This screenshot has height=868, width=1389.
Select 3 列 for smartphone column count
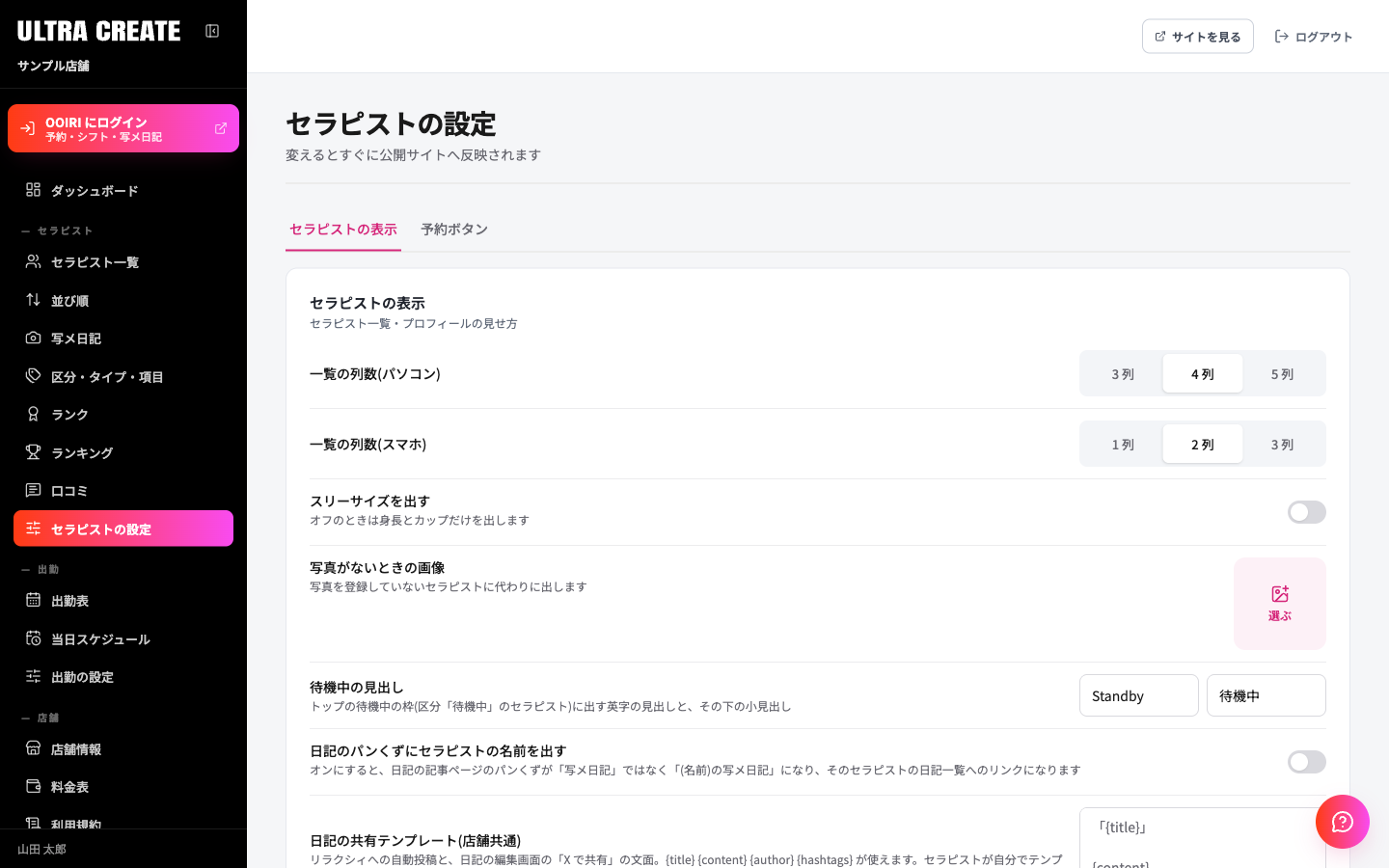1282,444
